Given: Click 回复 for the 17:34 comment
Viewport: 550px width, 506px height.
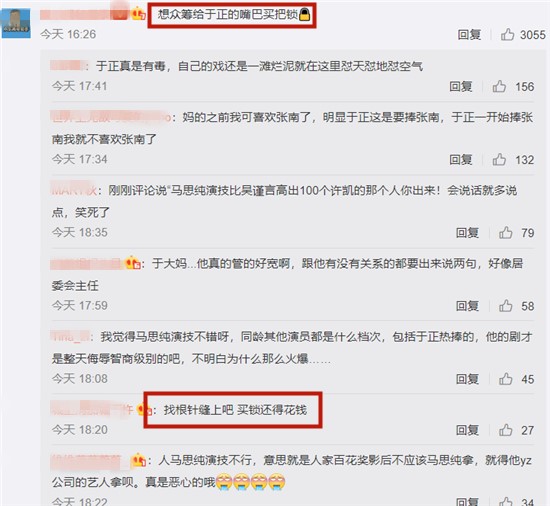Looking at the screenshot, I should (461, 160).
